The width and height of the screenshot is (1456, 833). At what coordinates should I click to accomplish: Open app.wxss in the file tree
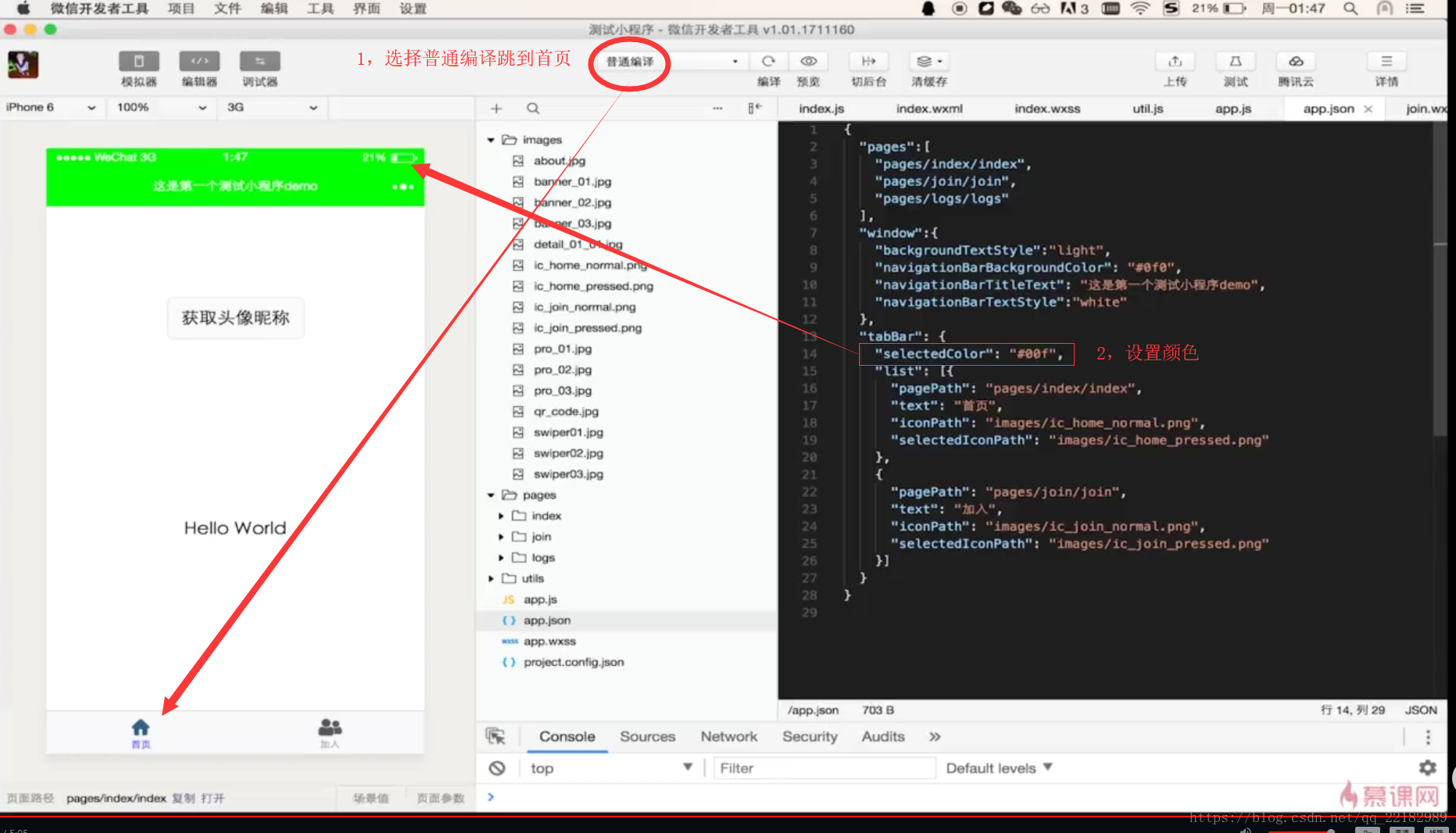[x=549, y=642]
